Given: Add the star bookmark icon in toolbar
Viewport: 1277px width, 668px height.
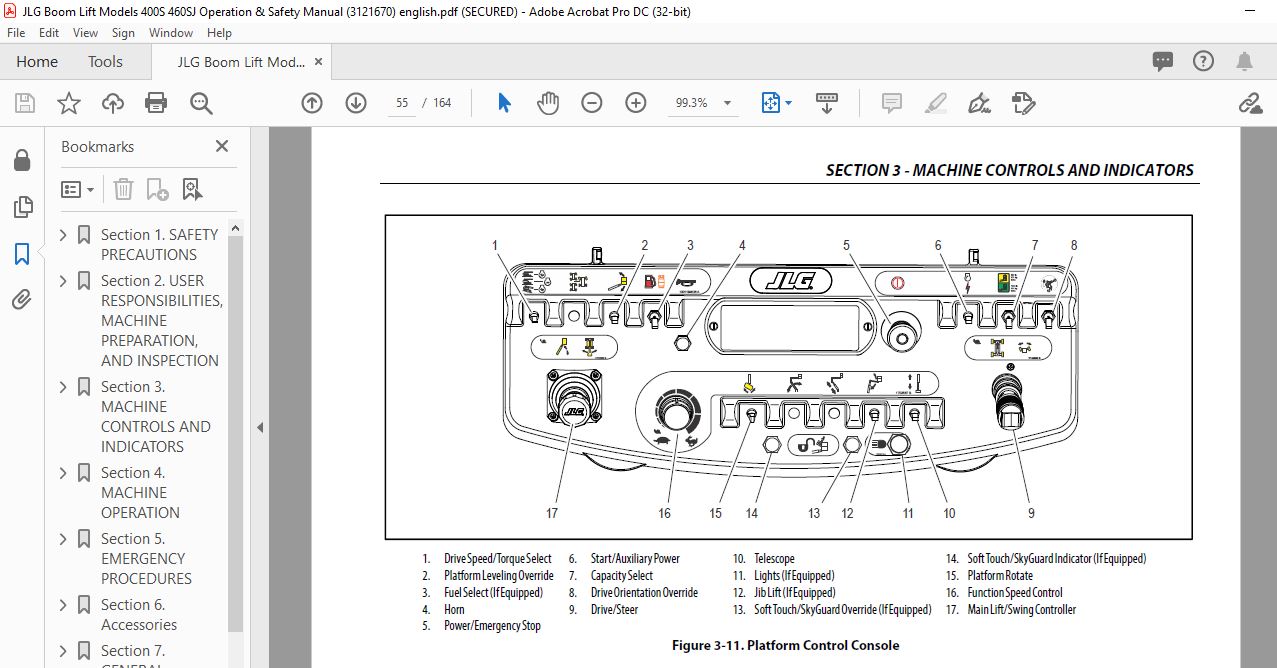Looking at the screenshot, I should tap(68, 103).
